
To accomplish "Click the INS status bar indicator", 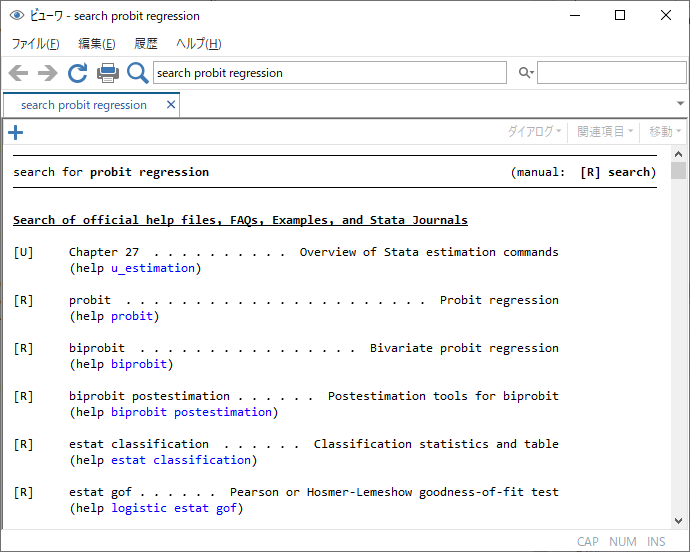I will tap(656, 541).
